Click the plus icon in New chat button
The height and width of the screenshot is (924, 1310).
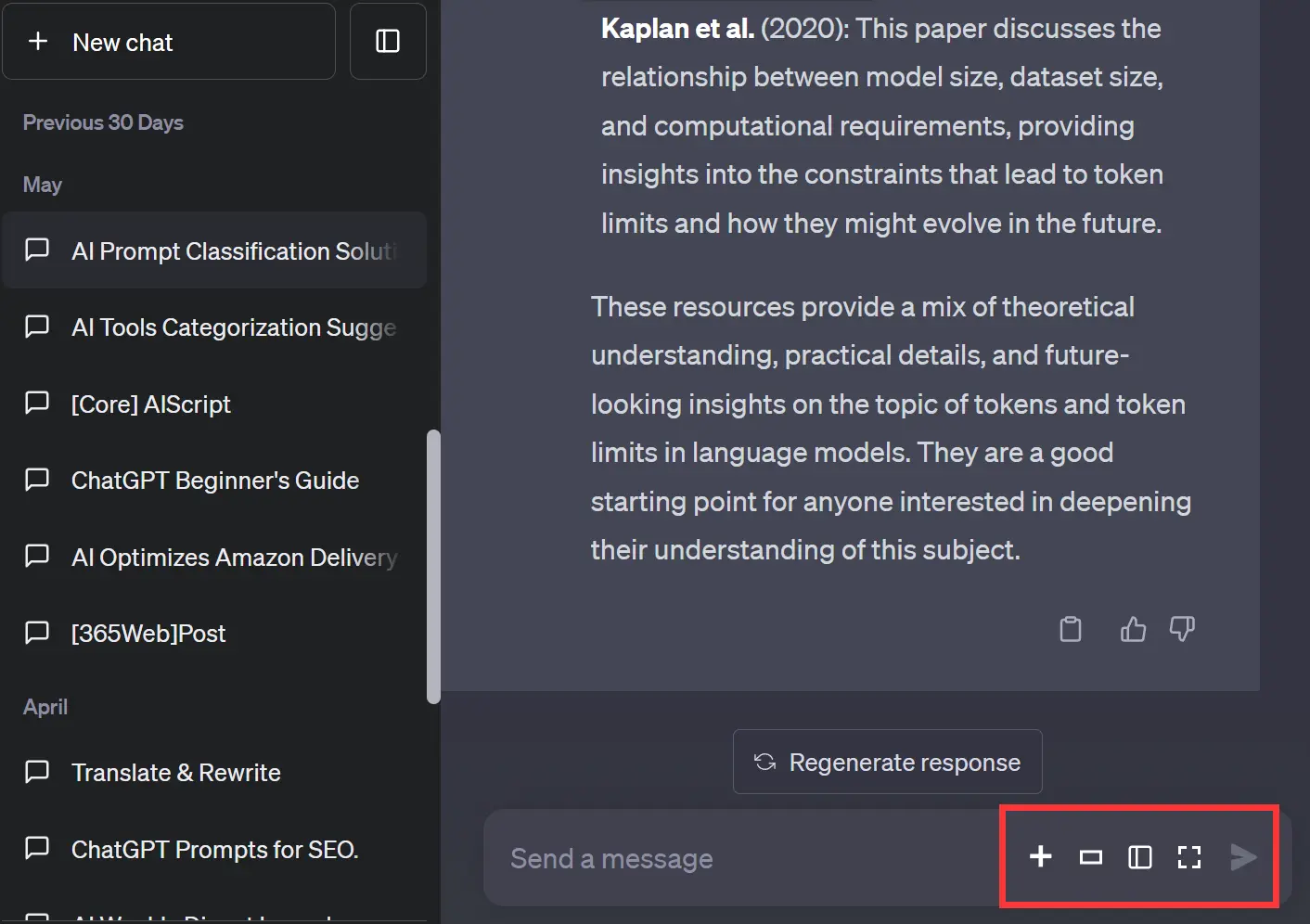(x=38, y=41)
